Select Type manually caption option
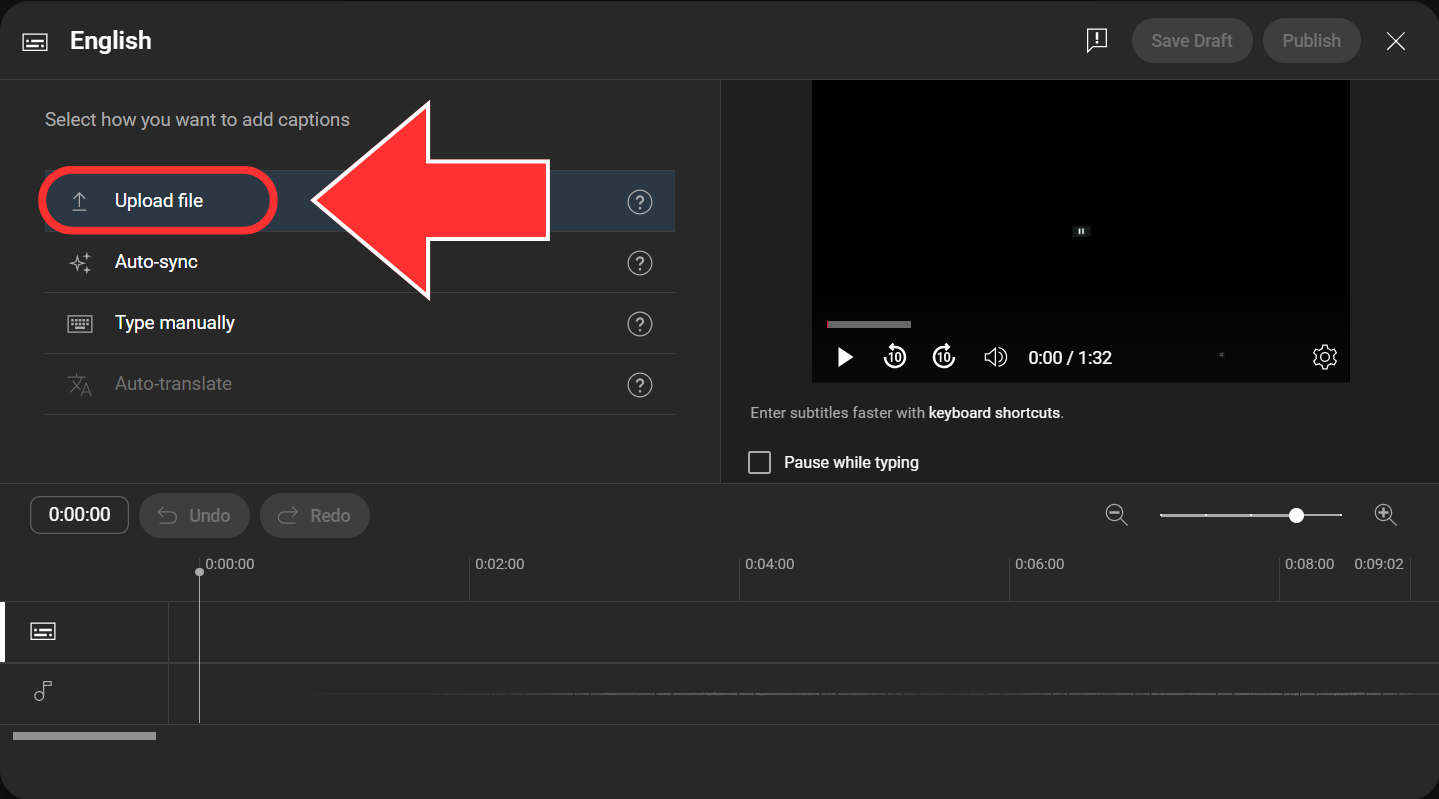 174,323
